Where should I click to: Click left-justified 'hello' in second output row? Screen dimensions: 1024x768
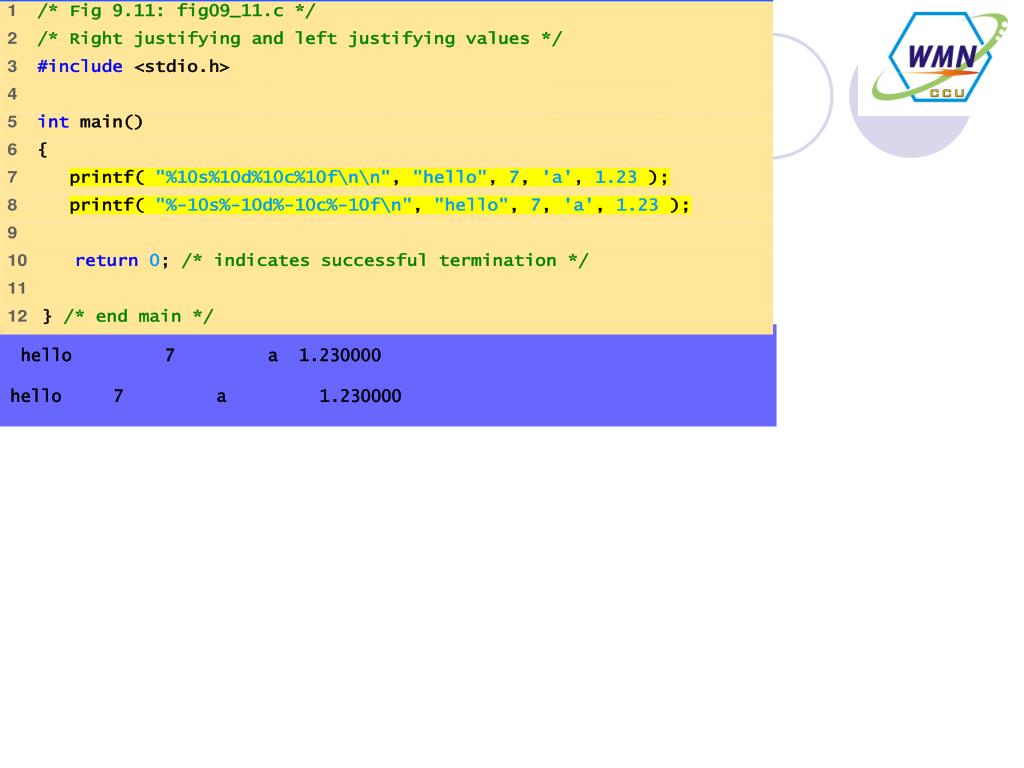point(36,396)
